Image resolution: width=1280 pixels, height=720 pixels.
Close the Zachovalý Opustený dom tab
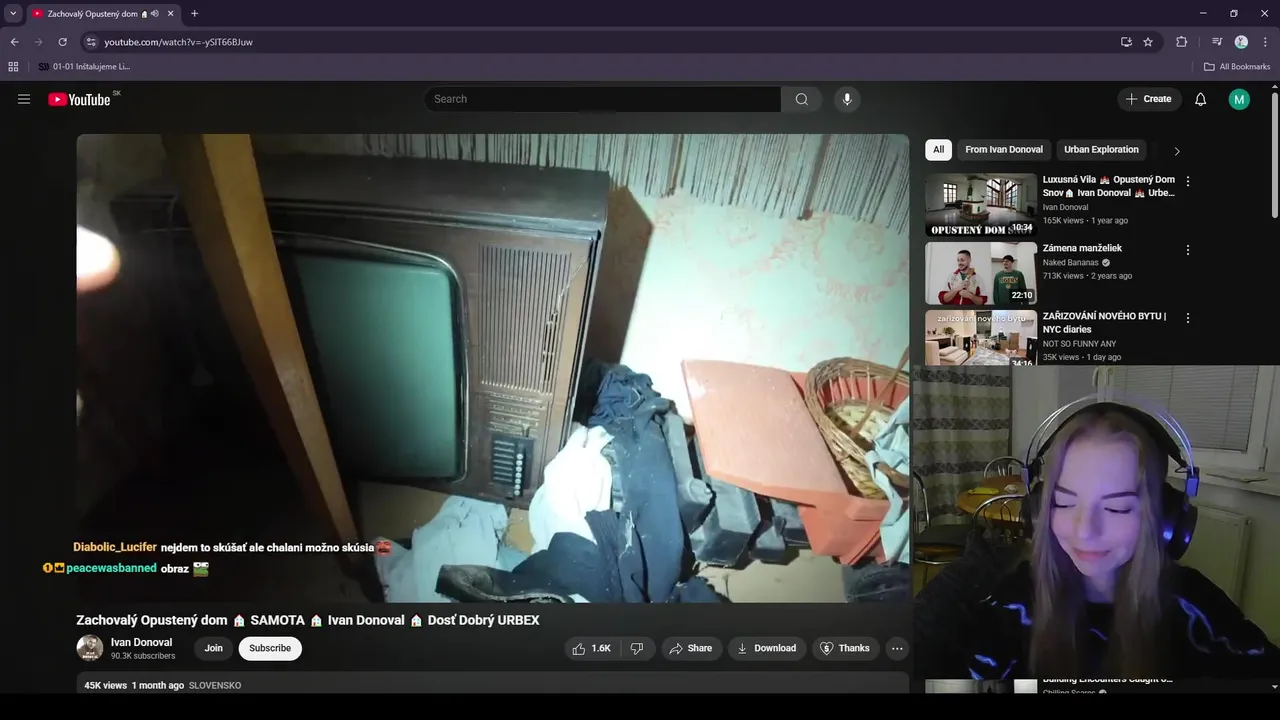pyautogui.click(x=171, y=14)
